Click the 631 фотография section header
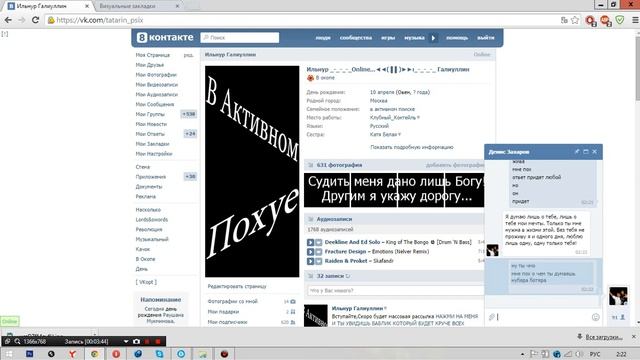This screenshot has height=360, width=640. point(339,165)
